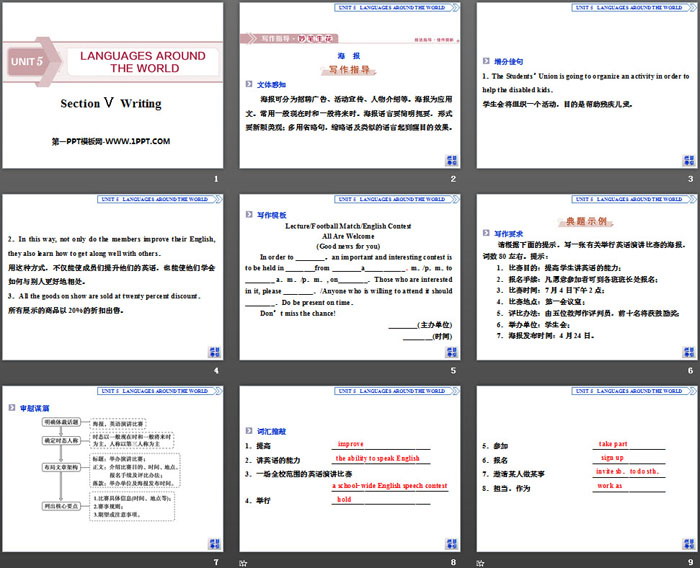Click the red answer 'improve' on slide 8
700x568 pixels.
(350, 444)
